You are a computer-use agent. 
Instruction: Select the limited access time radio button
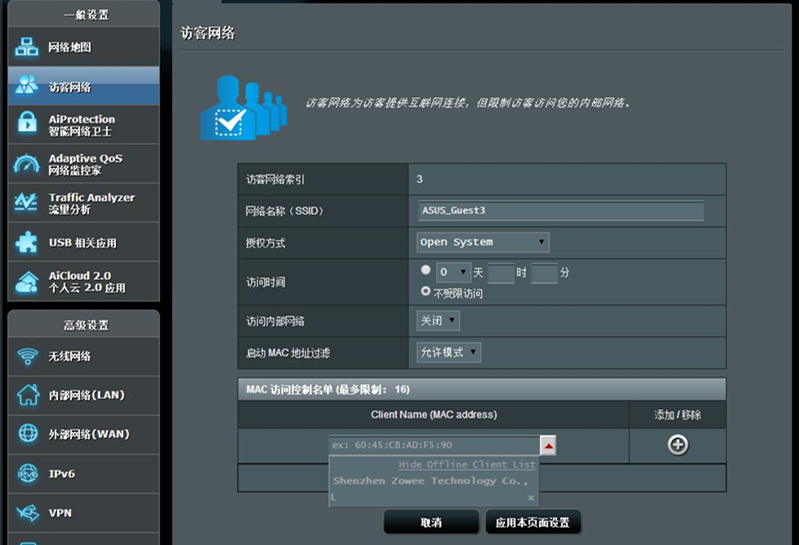point(425,270)
